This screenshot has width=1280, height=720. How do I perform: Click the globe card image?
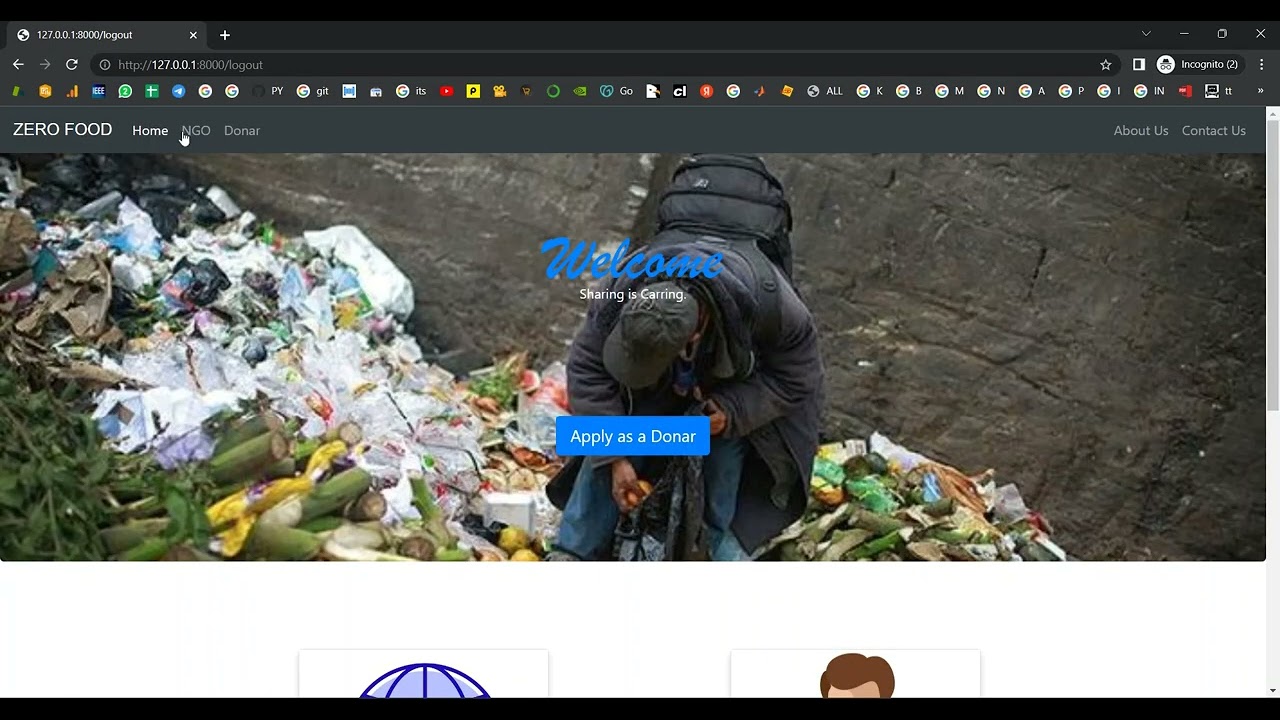(x=424, y=680)
